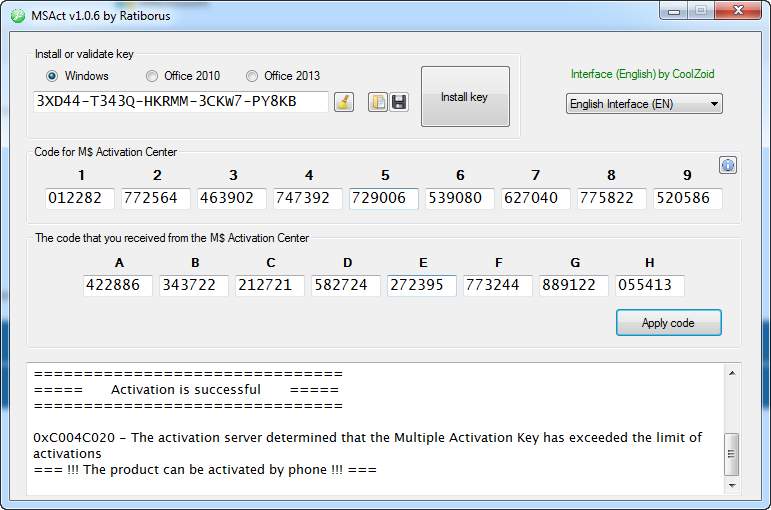Screen dimensions: 771x510
Task: Click the log scrollbar up arrow
Action: [x=732, y=373]
